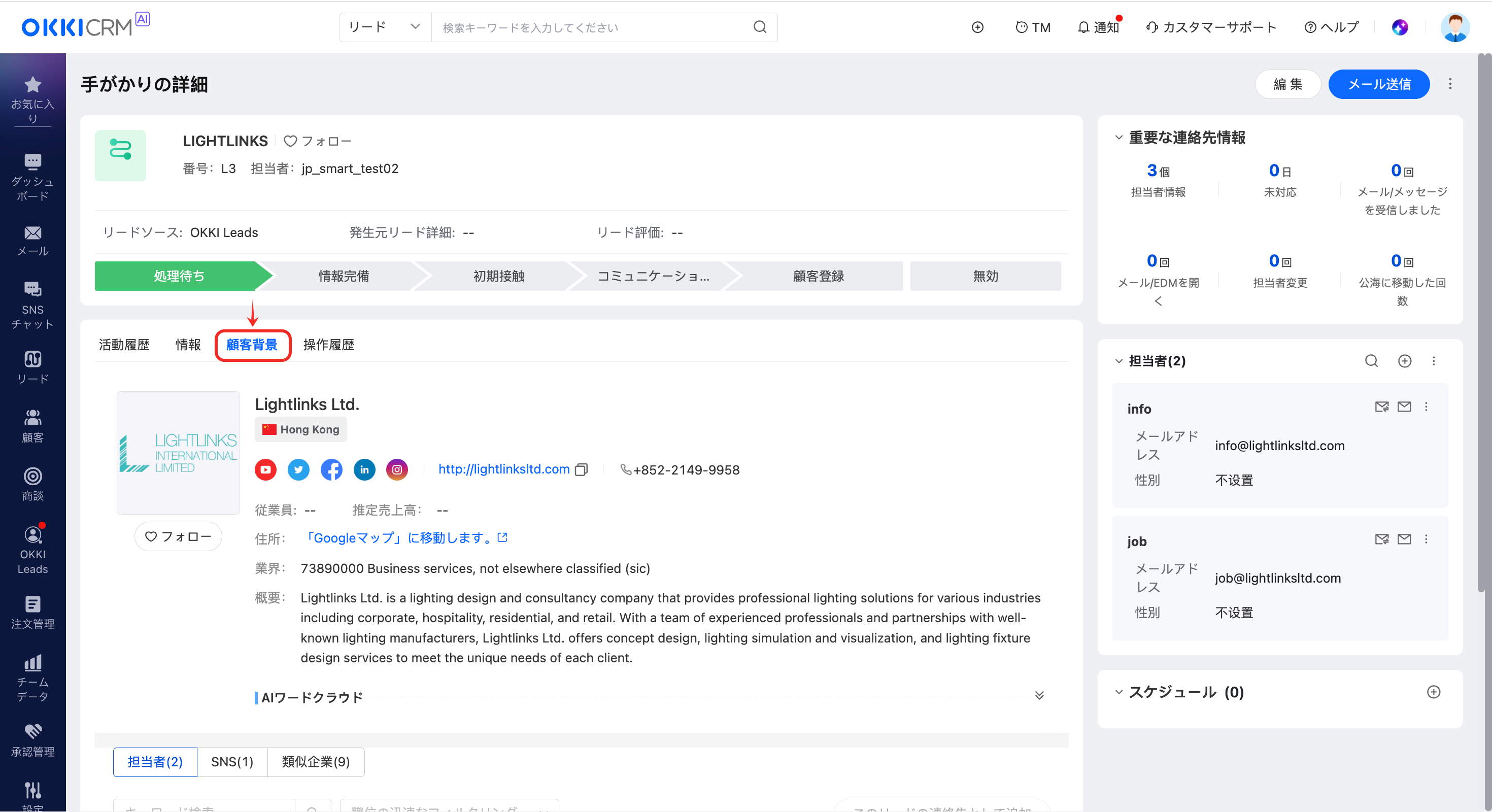Open カスタマーサポート in the top bar
Viewport: 1492px width, 812px height.
tap(1211, 27)
